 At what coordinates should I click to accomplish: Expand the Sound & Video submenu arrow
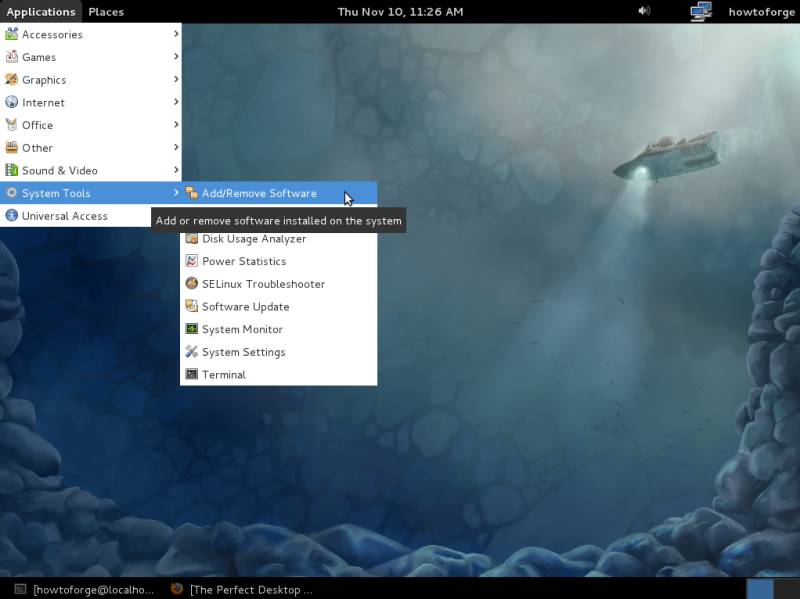176,170
